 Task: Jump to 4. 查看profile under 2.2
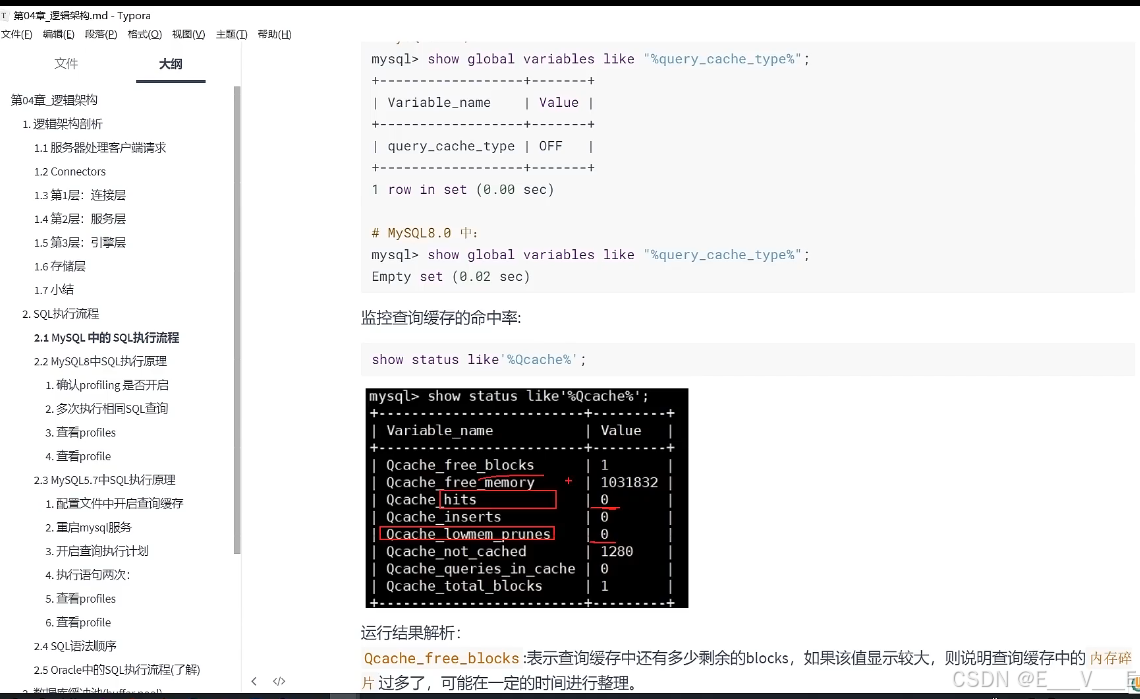pyautogui.click(x=78, y=456)
